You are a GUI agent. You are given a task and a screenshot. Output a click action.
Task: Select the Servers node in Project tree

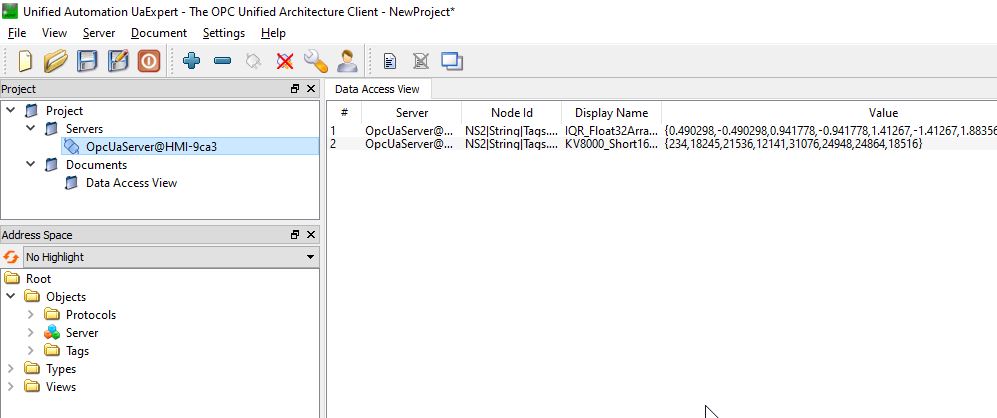click(84, 129)
